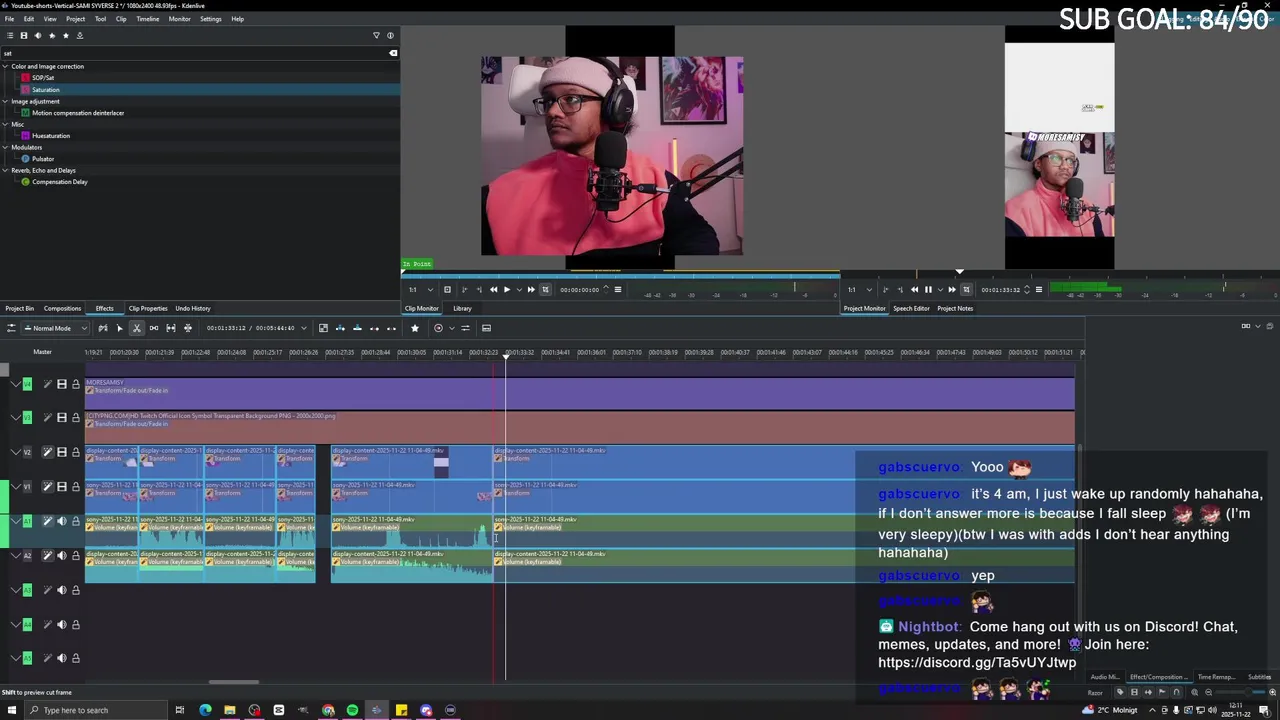Overwrite clip zone in timeline icon
1280x720 pixels.
pyautogui.click(x=357, y=328)
